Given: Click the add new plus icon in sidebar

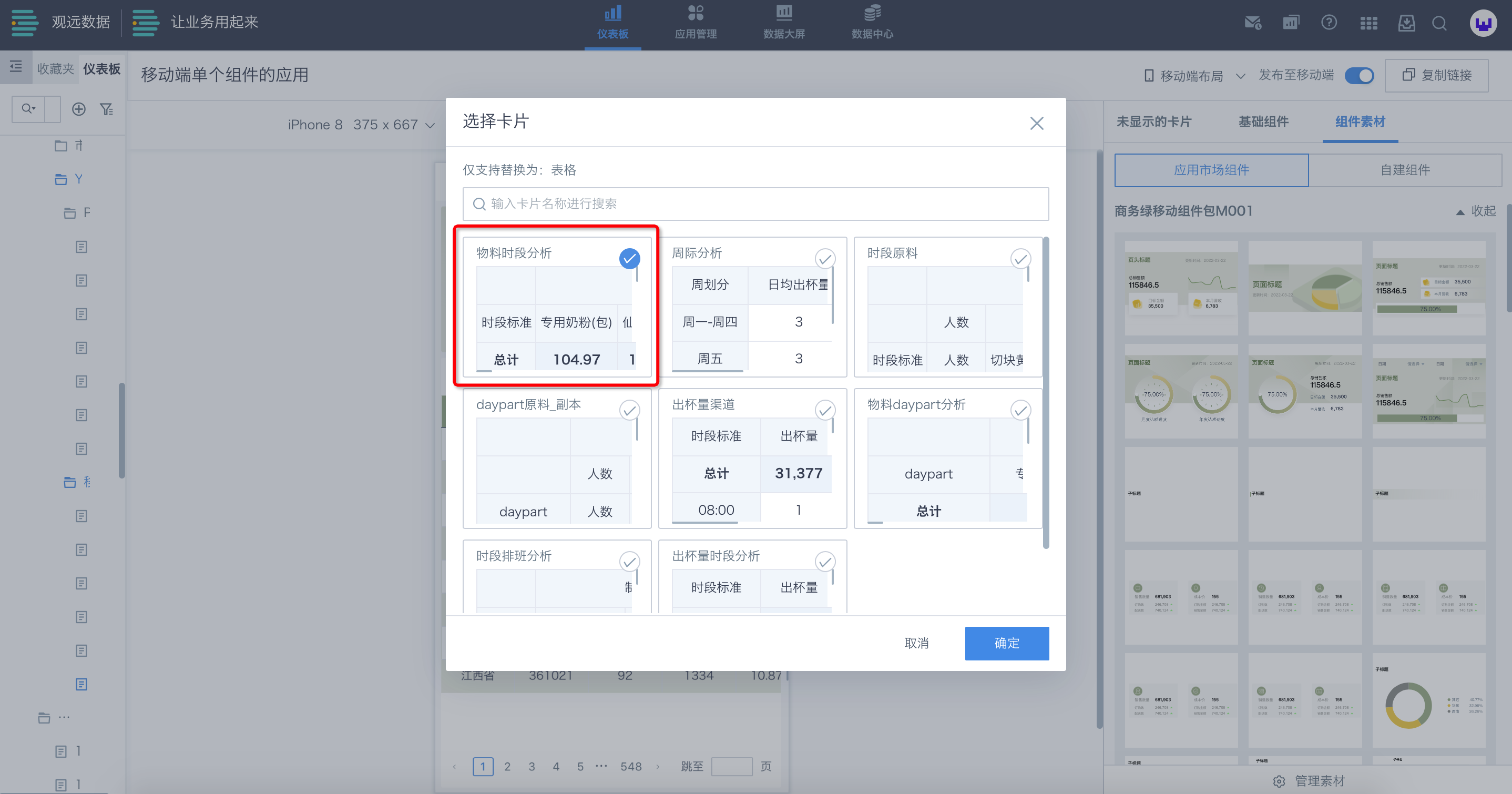Looking at the screenshot, I should click(x=79, y=109).
